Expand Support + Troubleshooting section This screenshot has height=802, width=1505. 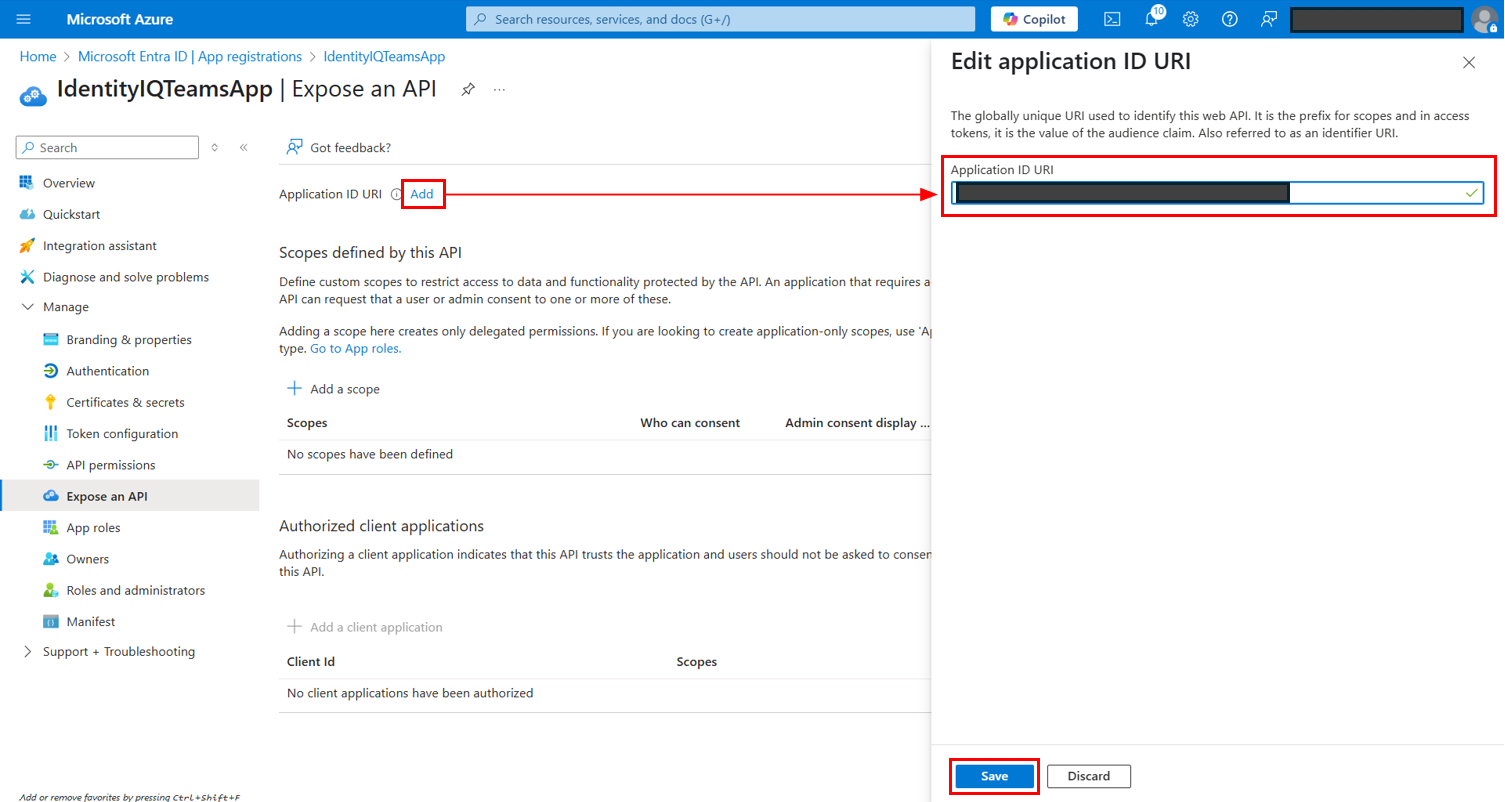pos(26,652)
